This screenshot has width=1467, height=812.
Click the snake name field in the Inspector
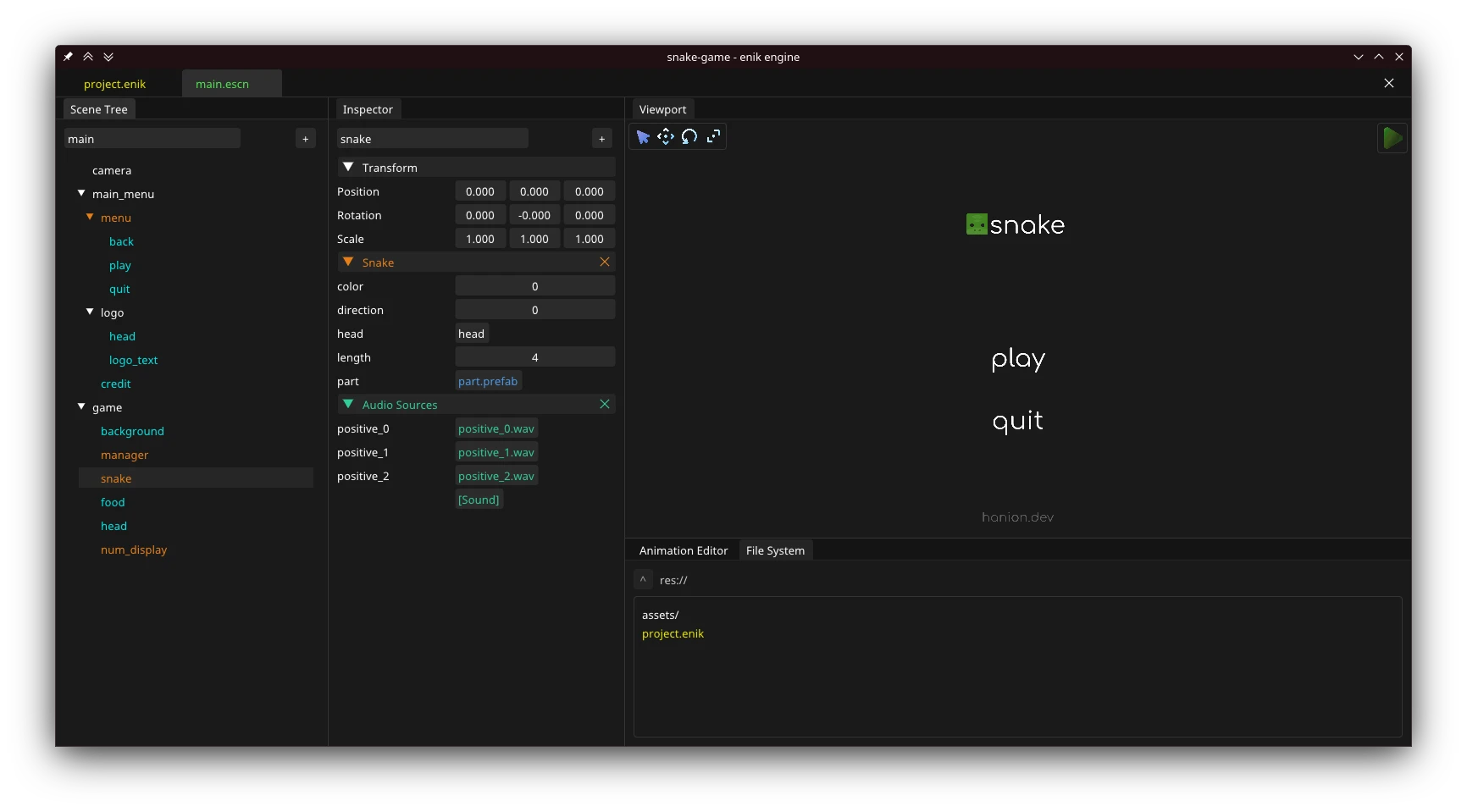click(432, 138)
